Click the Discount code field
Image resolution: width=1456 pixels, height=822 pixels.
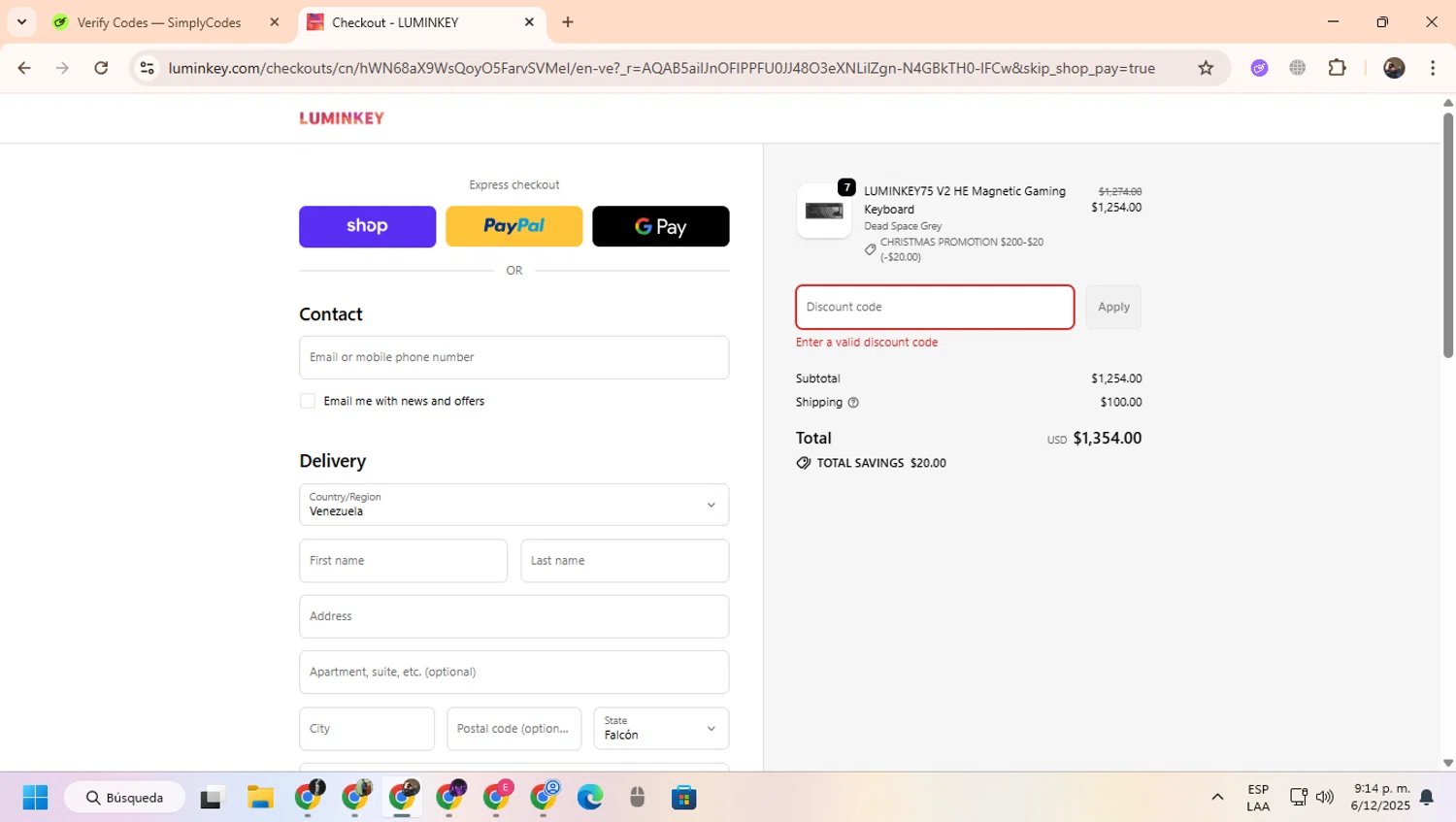935,307
